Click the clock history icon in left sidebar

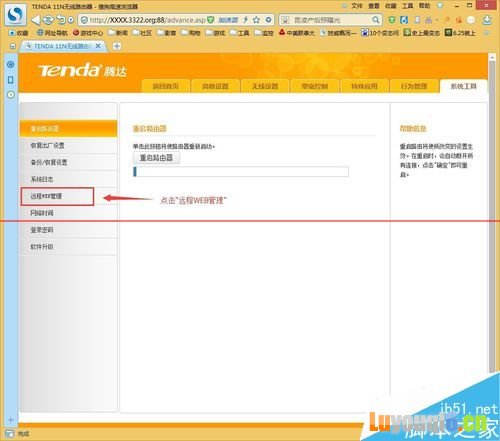point(11,95)
